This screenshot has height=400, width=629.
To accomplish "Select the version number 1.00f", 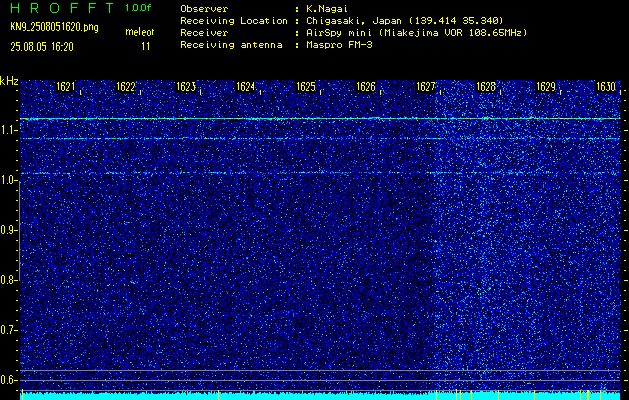I will tap(138, 8).
